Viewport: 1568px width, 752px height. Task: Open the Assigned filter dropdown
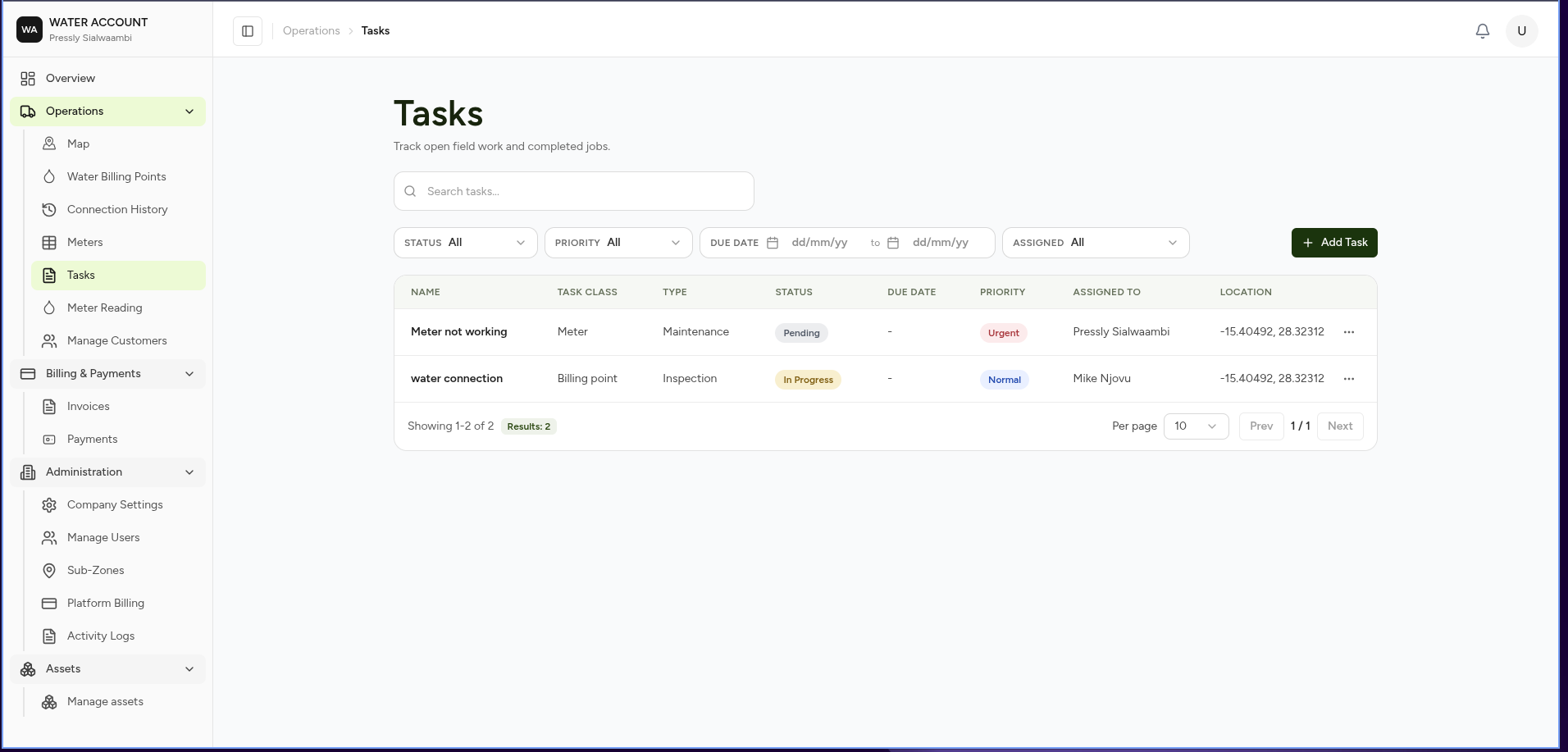1096,243
